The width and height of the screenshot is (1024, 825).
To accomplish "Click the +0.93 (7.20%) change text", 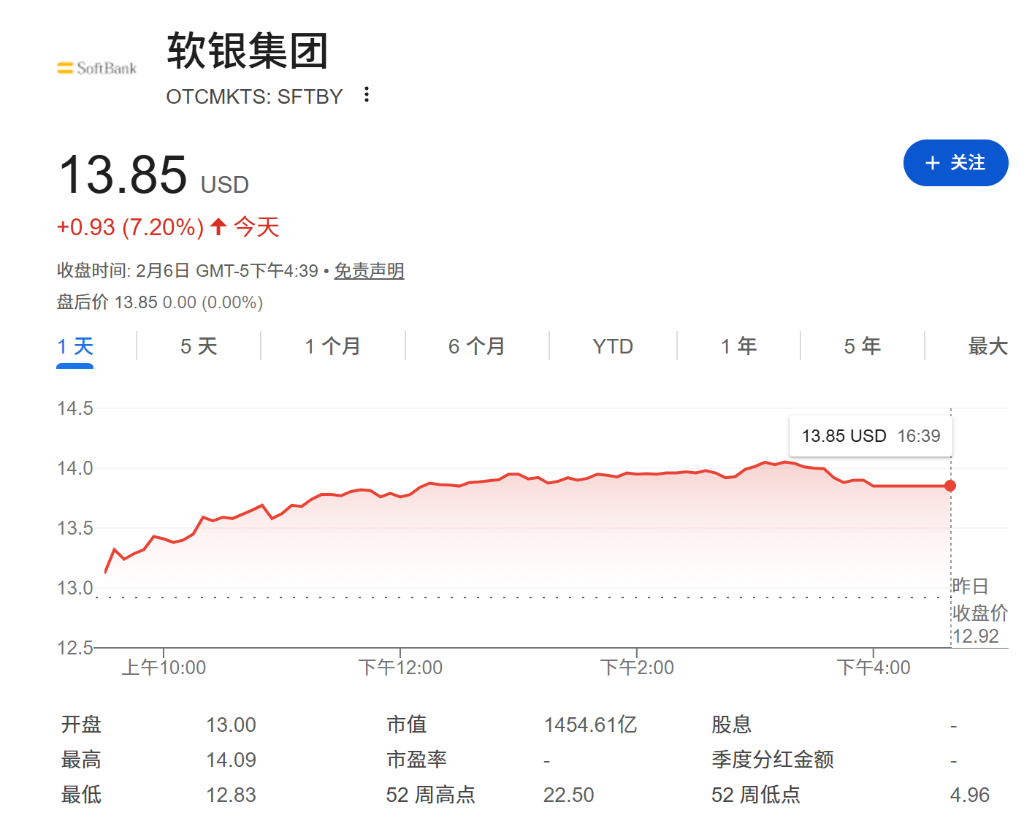I will pos(130,227).
